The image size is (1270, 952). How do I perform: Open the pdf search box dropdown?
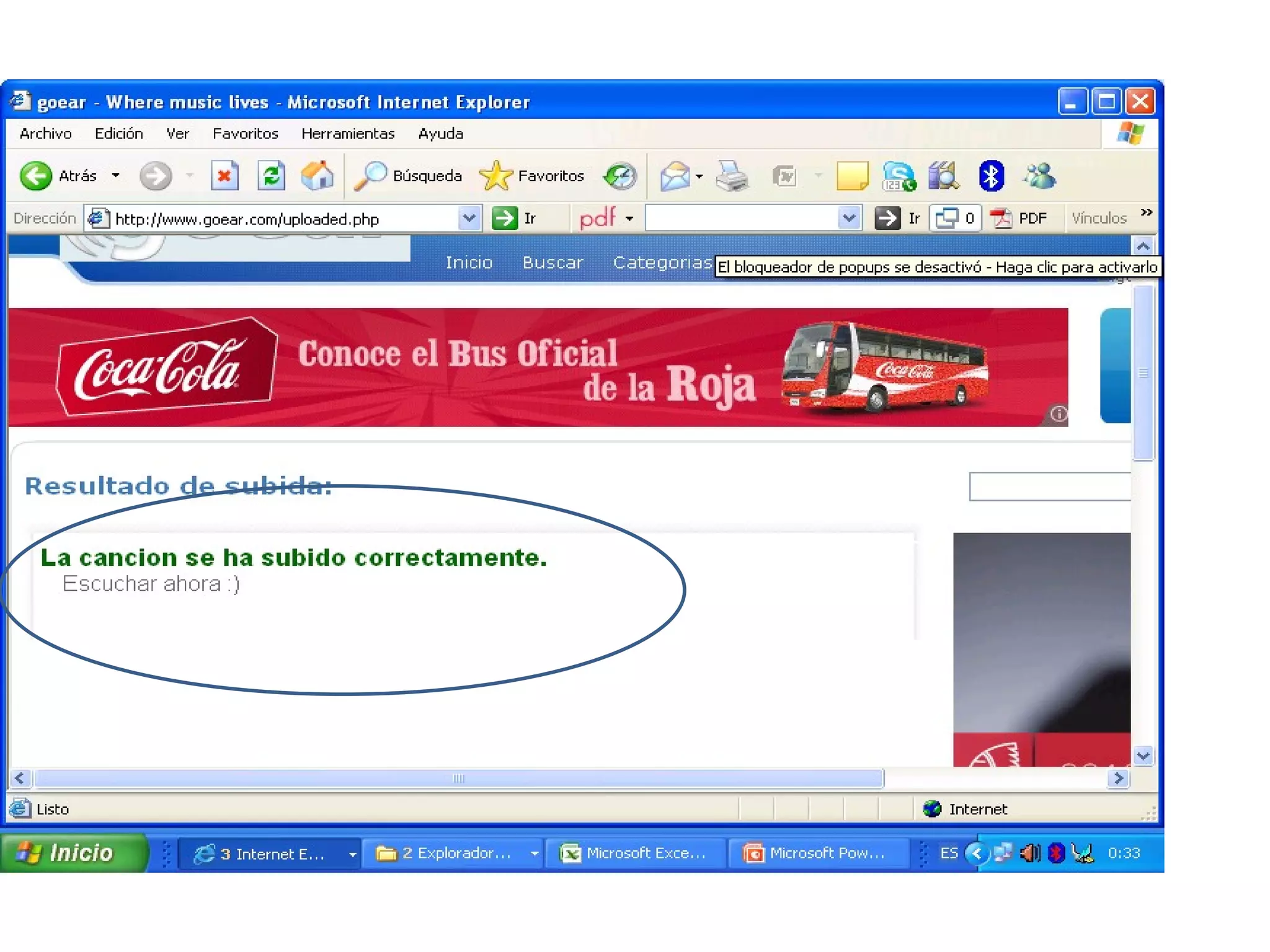(x=849, y=218)
